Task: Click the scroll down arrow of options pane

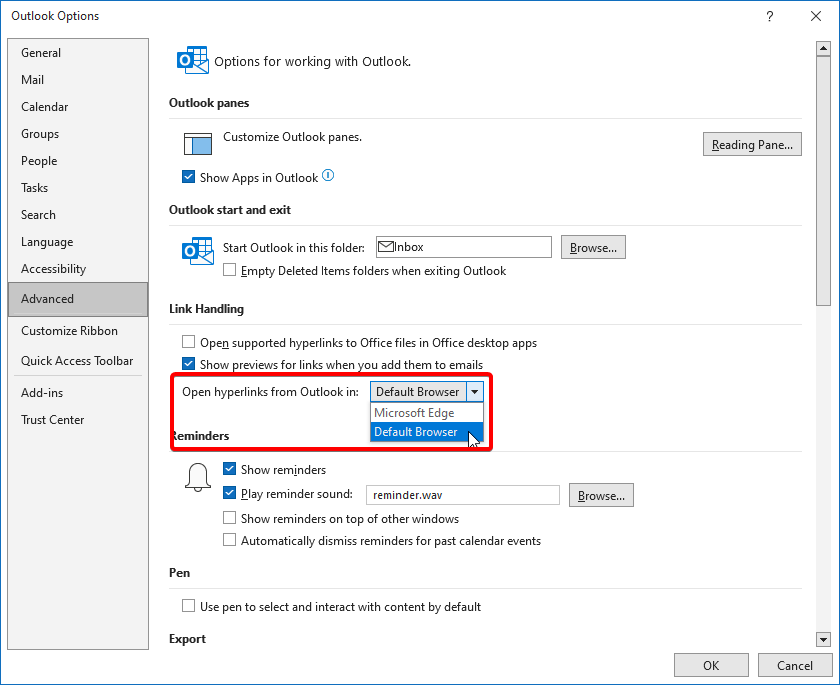Action: click(823, 639)
